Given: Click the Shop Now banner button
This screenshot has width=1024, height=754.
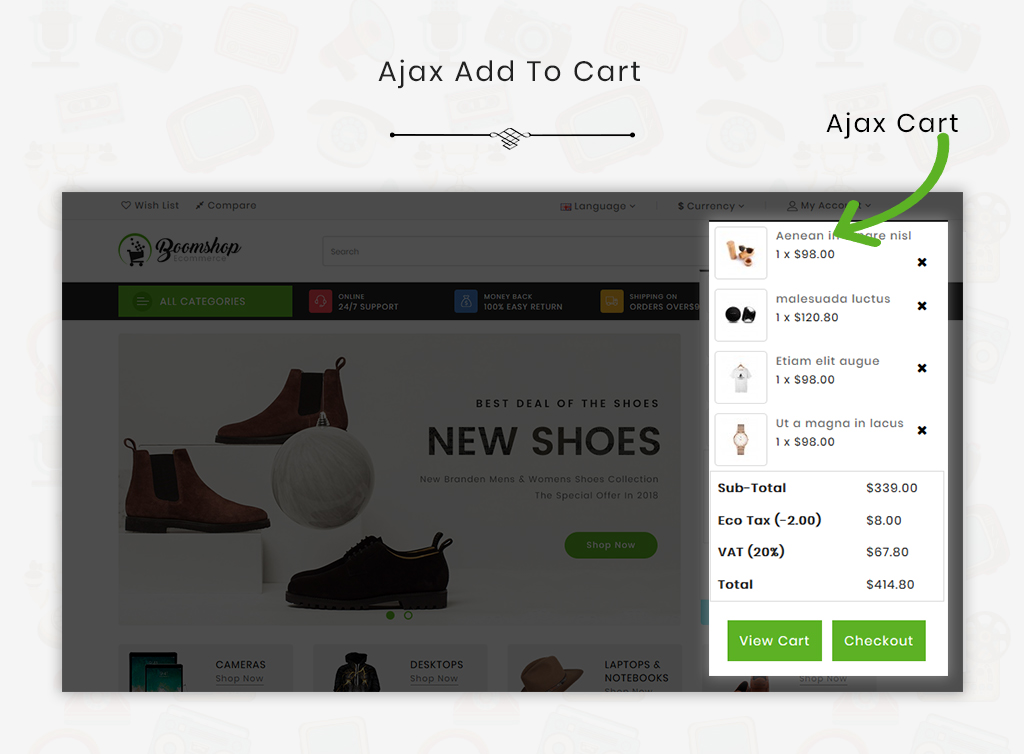Looking at the screenshot, I should point(611,545).
